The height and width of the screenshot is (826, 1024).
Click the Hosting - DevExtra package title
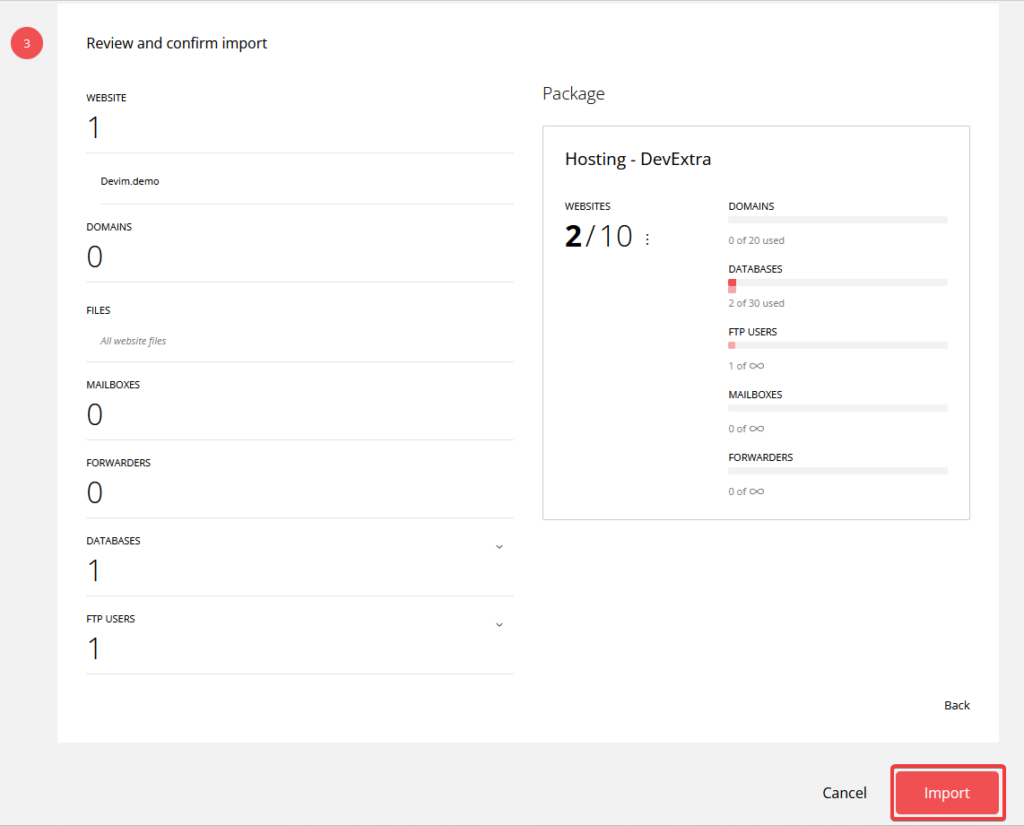click(637, 159)
